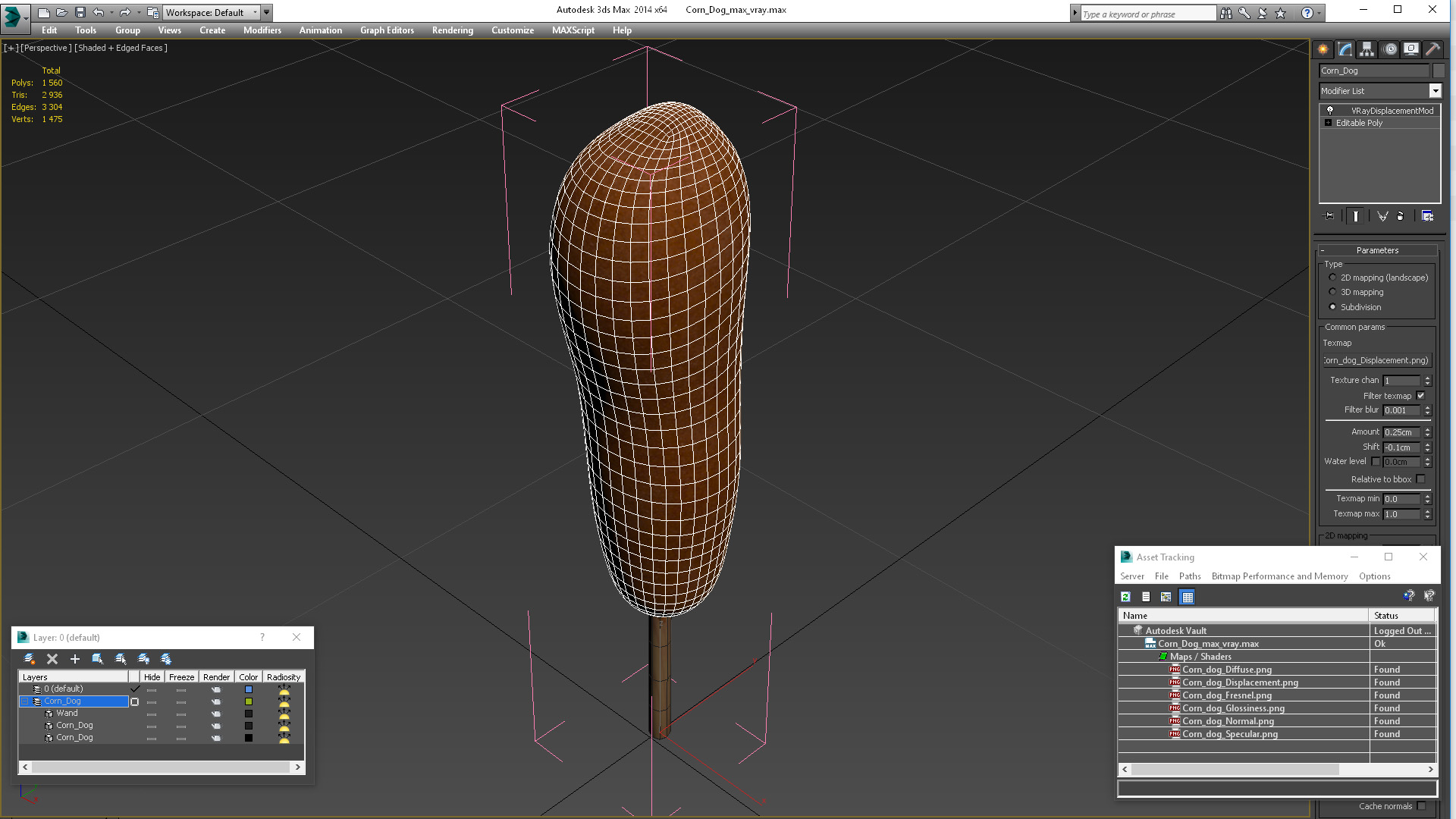Viewport: 1456px width, 819px height.
Task: Select 3D mapping type radio
Action: point(1332,292)
